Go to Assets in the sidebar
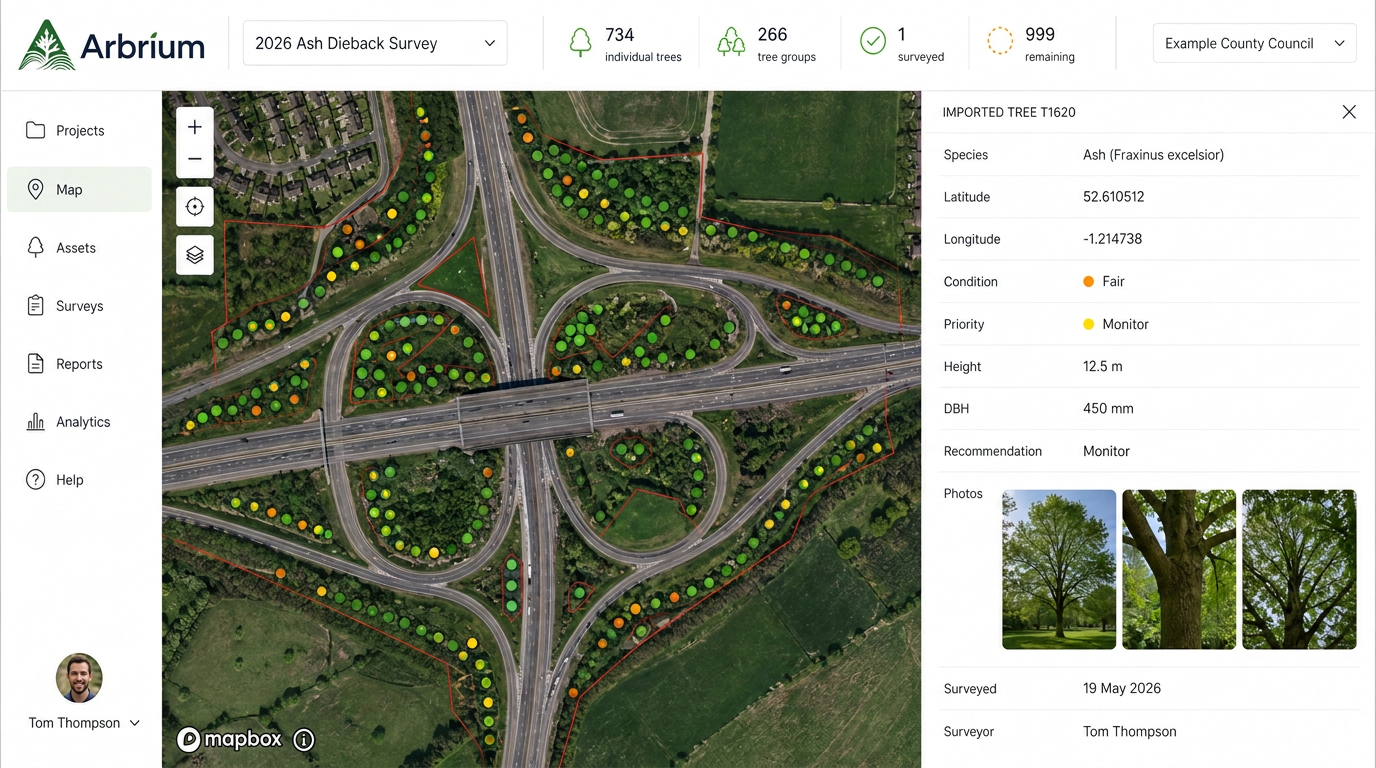Screen dimensions: 1376x768 coord(79,248)
